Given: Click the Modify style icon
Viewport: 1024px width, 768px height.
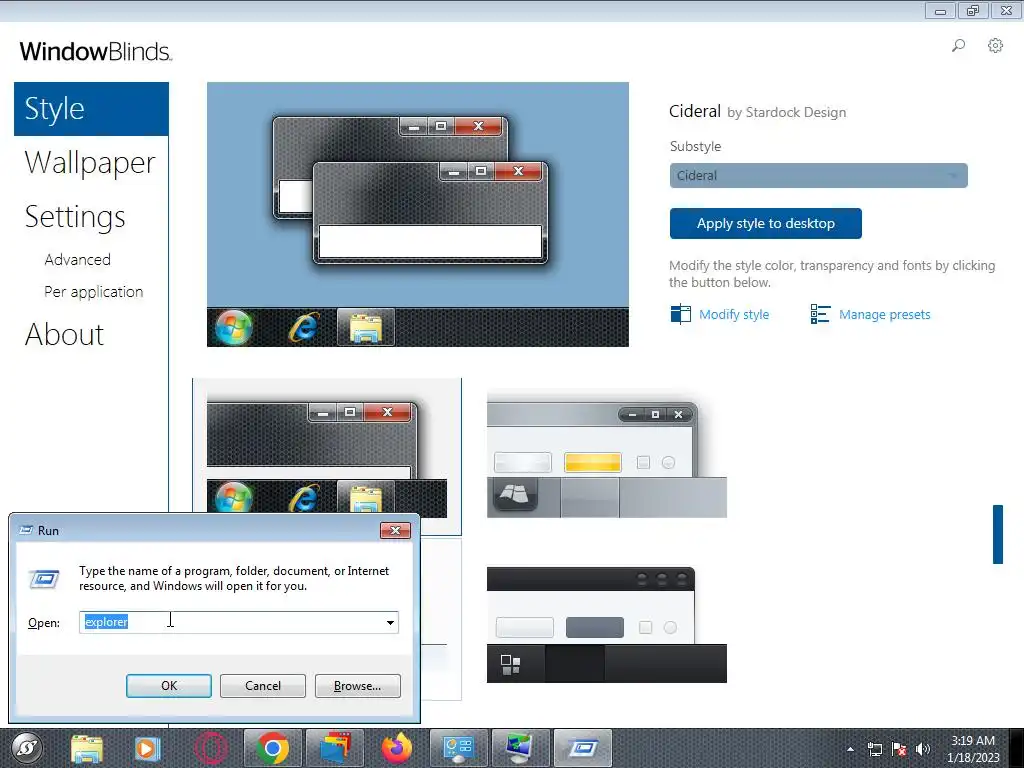Looking at the screenshot, I should coord(680,314).
